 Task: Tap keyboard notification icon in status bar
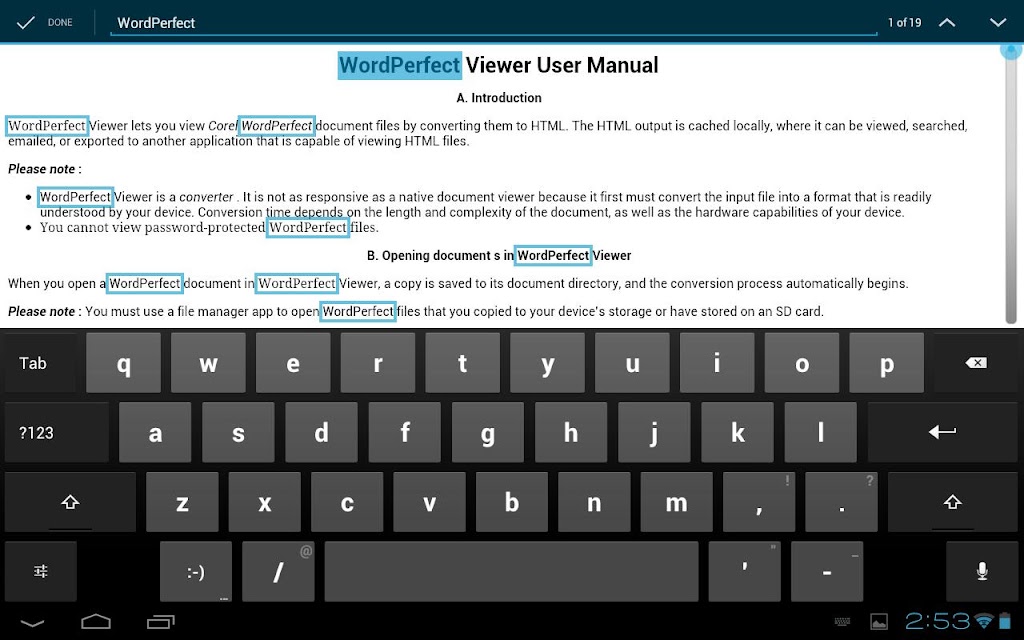[842, 622]
